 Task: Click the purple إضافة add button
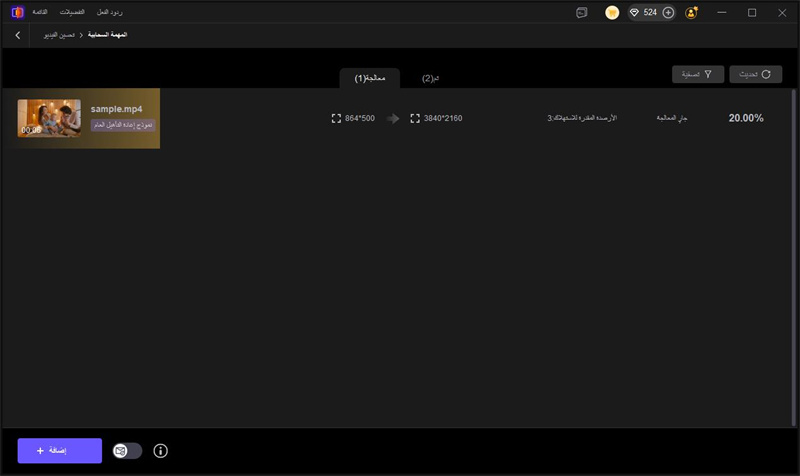click(x=59, y=451)
